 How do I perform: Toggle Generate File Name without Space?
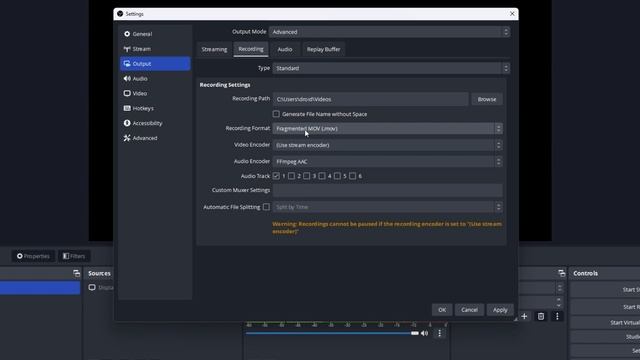pos(276,114)
